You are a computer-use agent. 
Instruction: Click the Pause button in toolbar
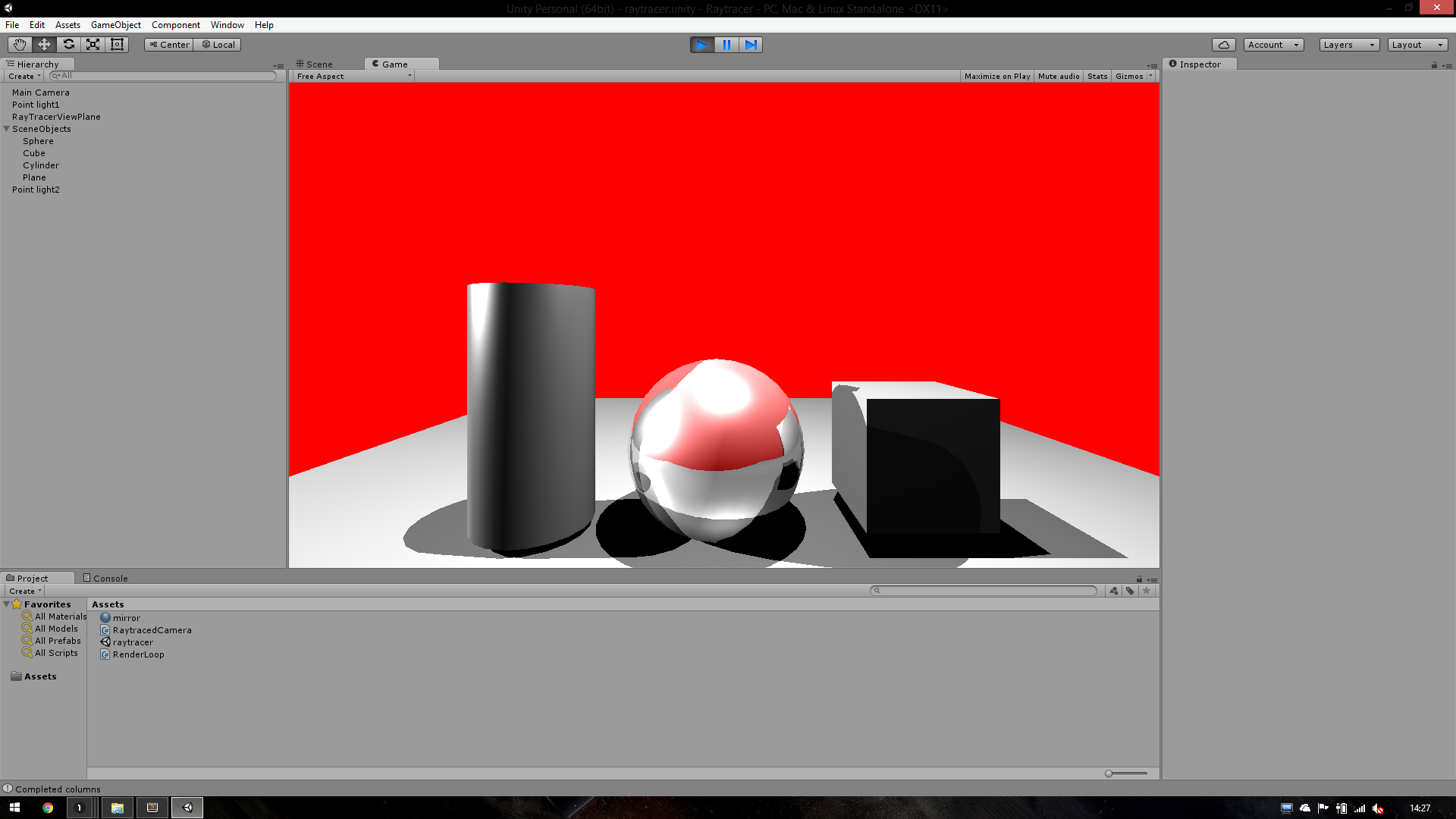pos(727,44)
